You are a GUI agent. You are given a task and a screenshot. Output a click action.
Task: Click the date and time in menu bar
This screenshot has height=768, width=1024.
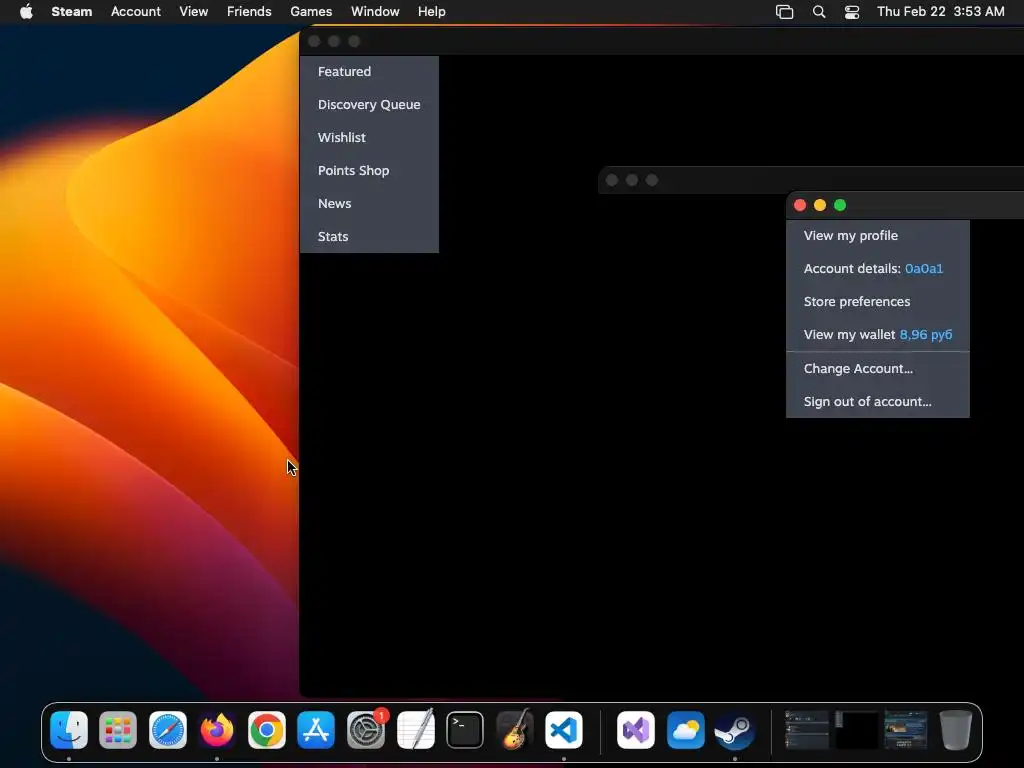pos(940,11)
